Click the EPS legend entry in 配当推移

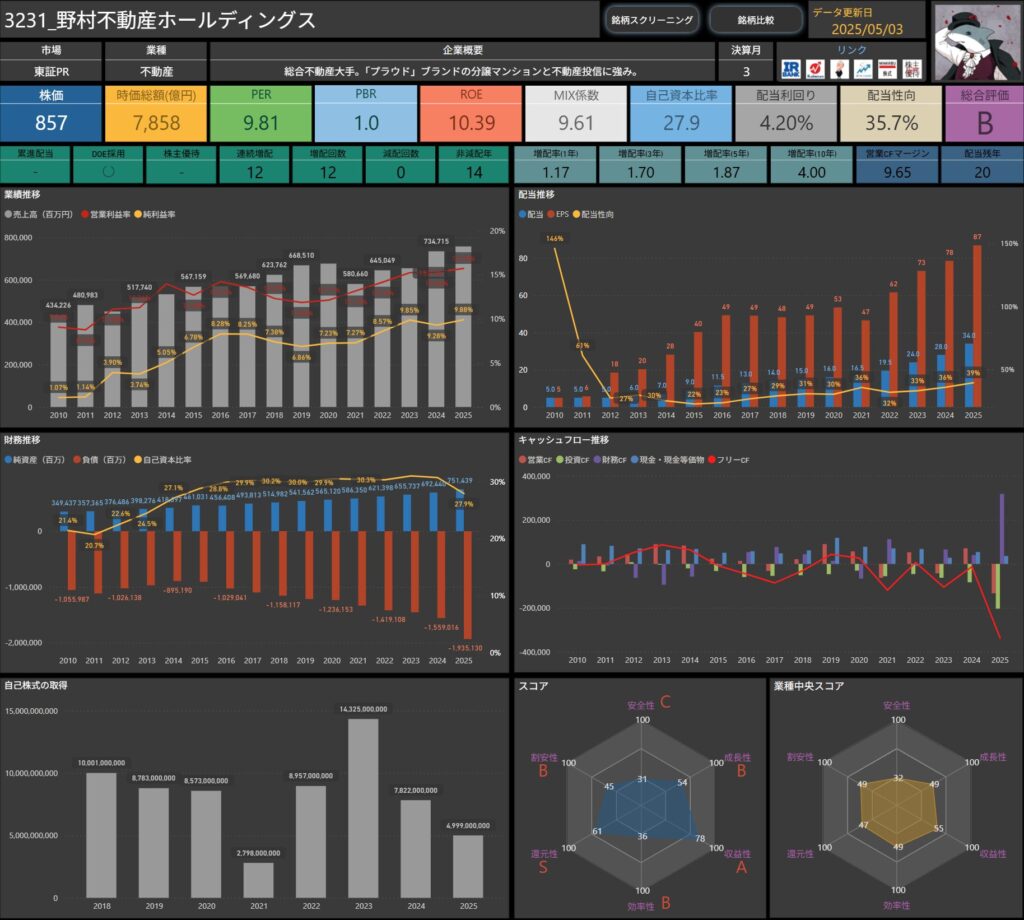pos(558,214)
